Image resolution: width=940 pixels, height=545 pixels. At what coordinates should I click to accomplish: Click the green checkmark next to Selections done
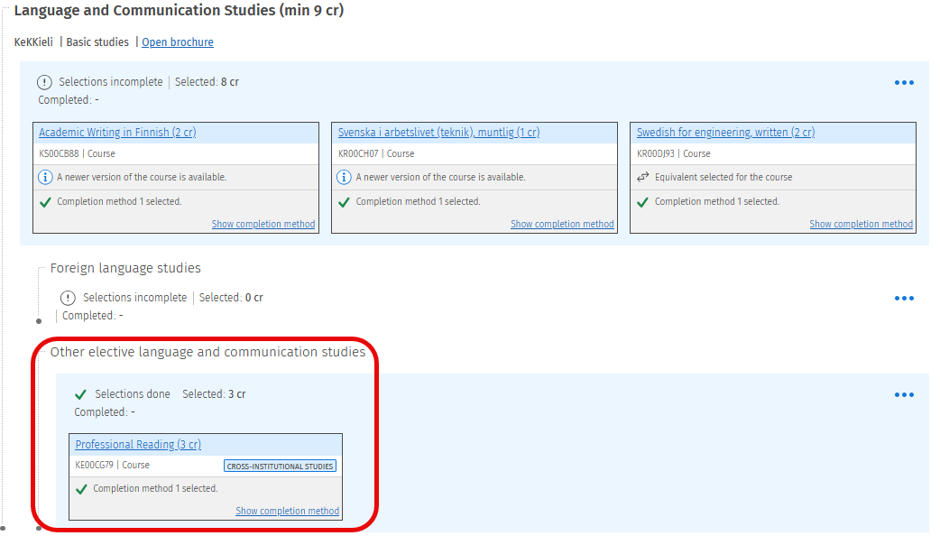pyautogui.click(x=80, y=395)
